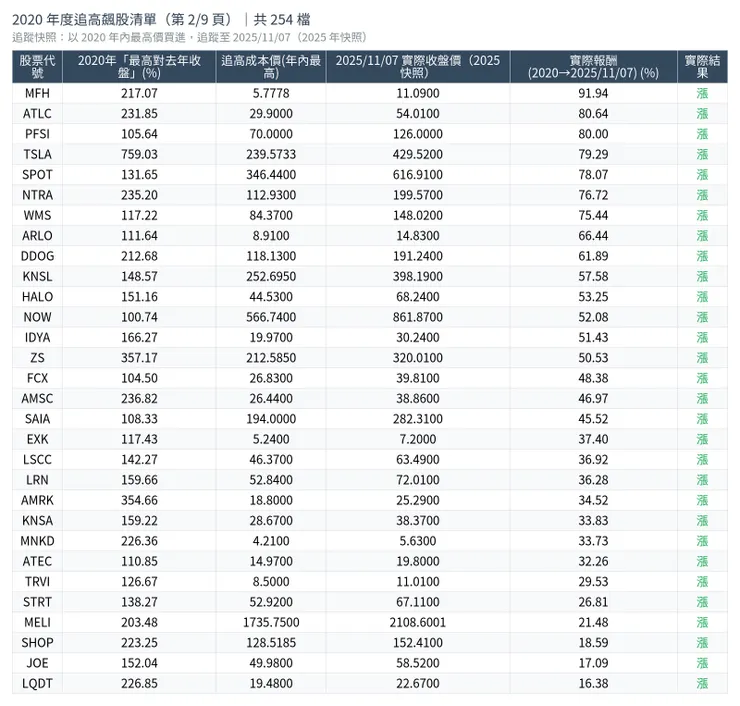Viewport: 740px width, 706px height.
Task: Select the MFH ticker cell
Action: tap(37, 93)
